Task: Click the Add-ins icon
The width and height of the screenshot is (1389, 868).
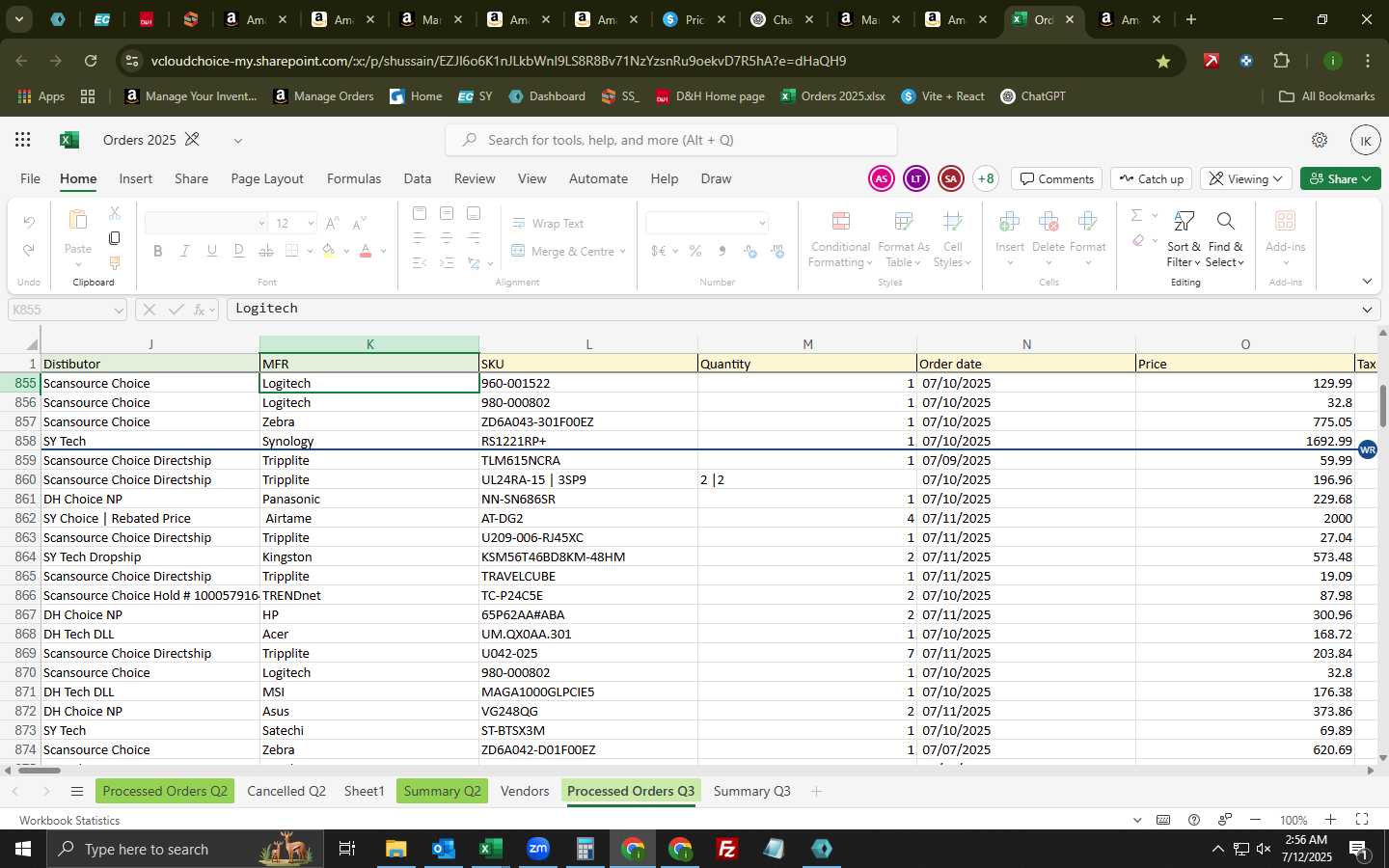Action: [1285, 221]
